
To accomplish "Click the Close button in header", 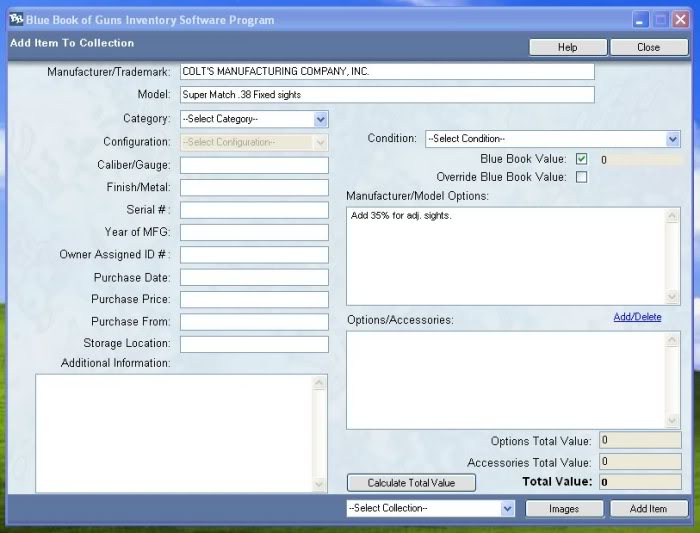I will (649, 47).
